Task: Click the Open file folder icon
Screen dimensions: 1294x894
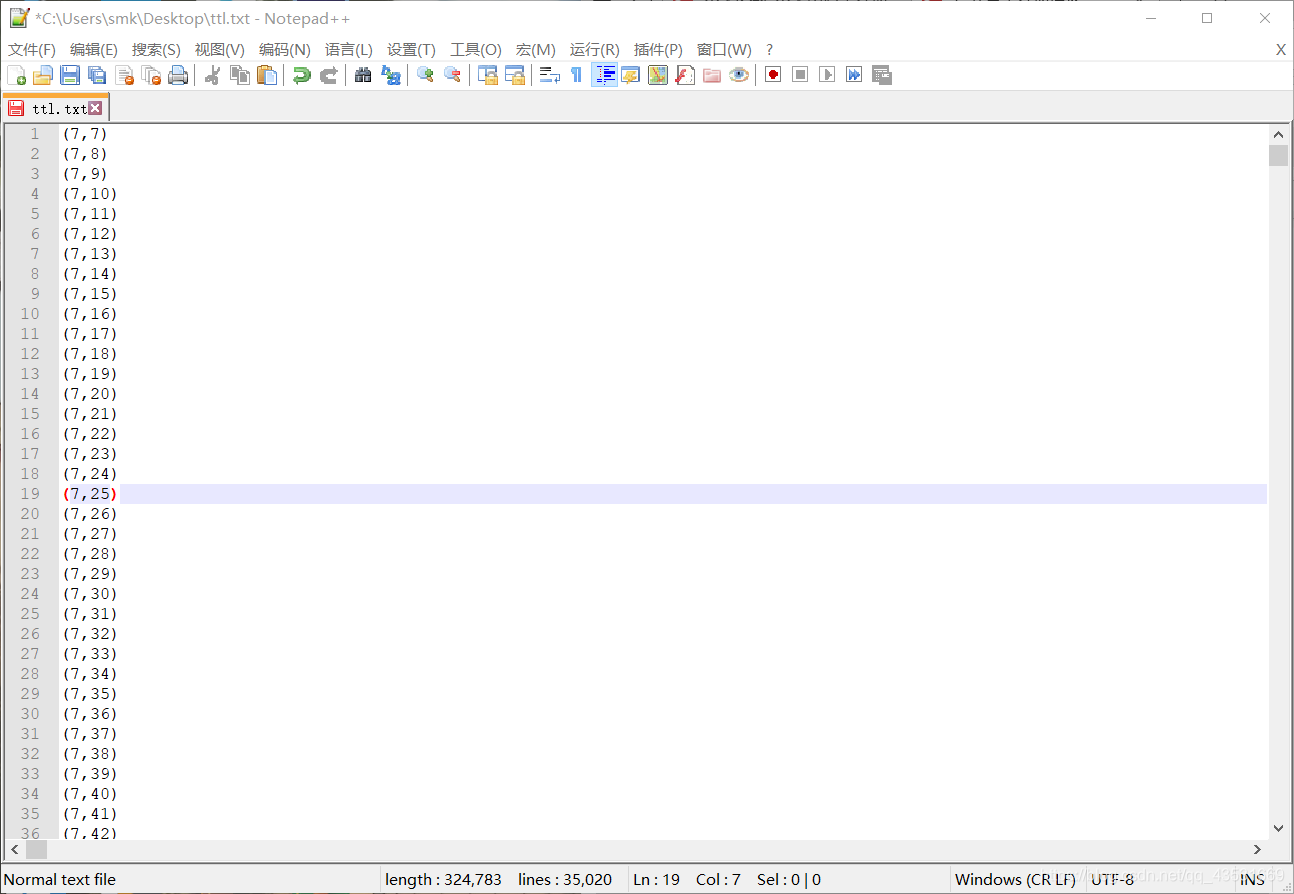Action: coord(43,75)
